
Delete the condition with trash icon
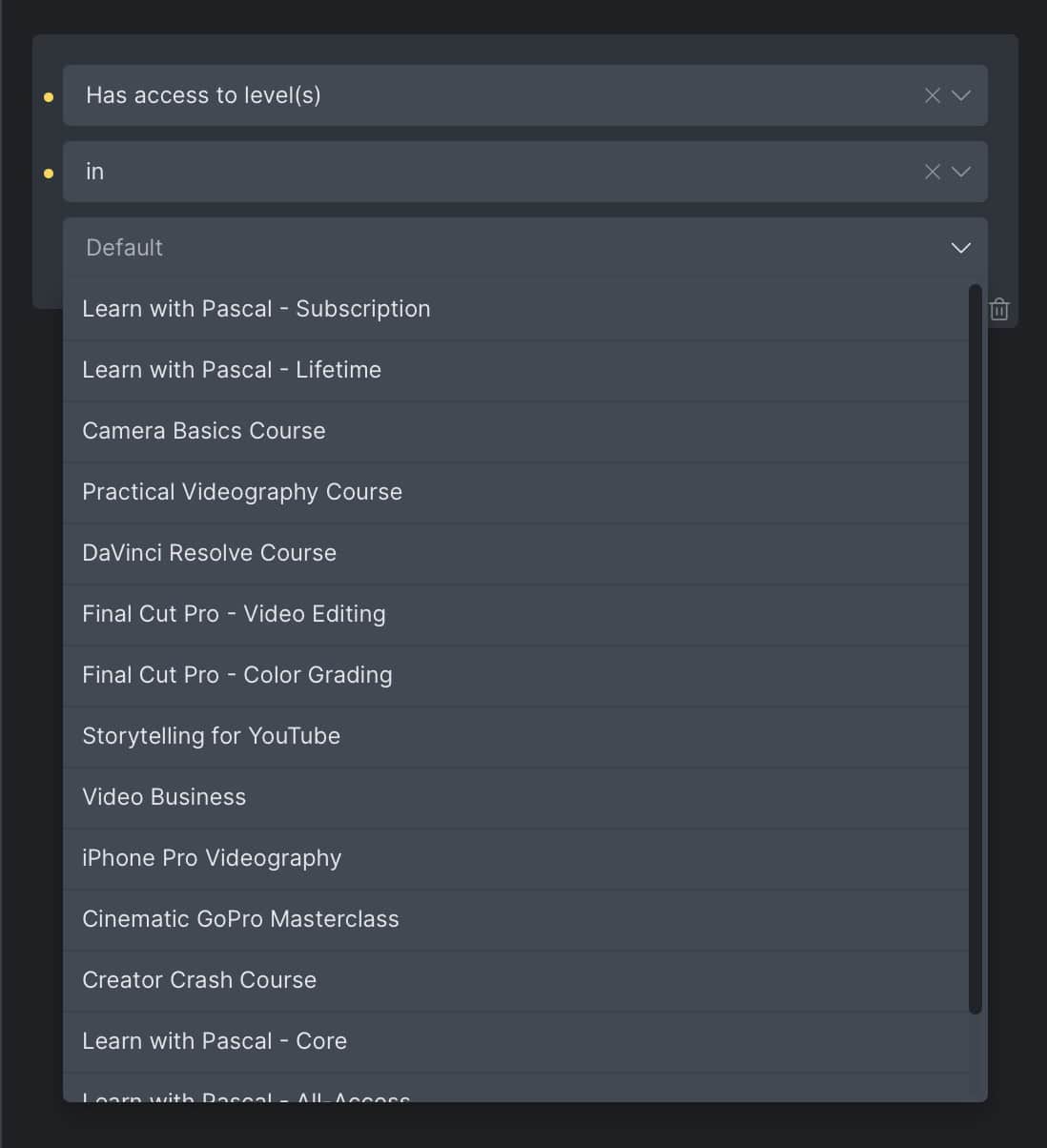coord(998,309)
